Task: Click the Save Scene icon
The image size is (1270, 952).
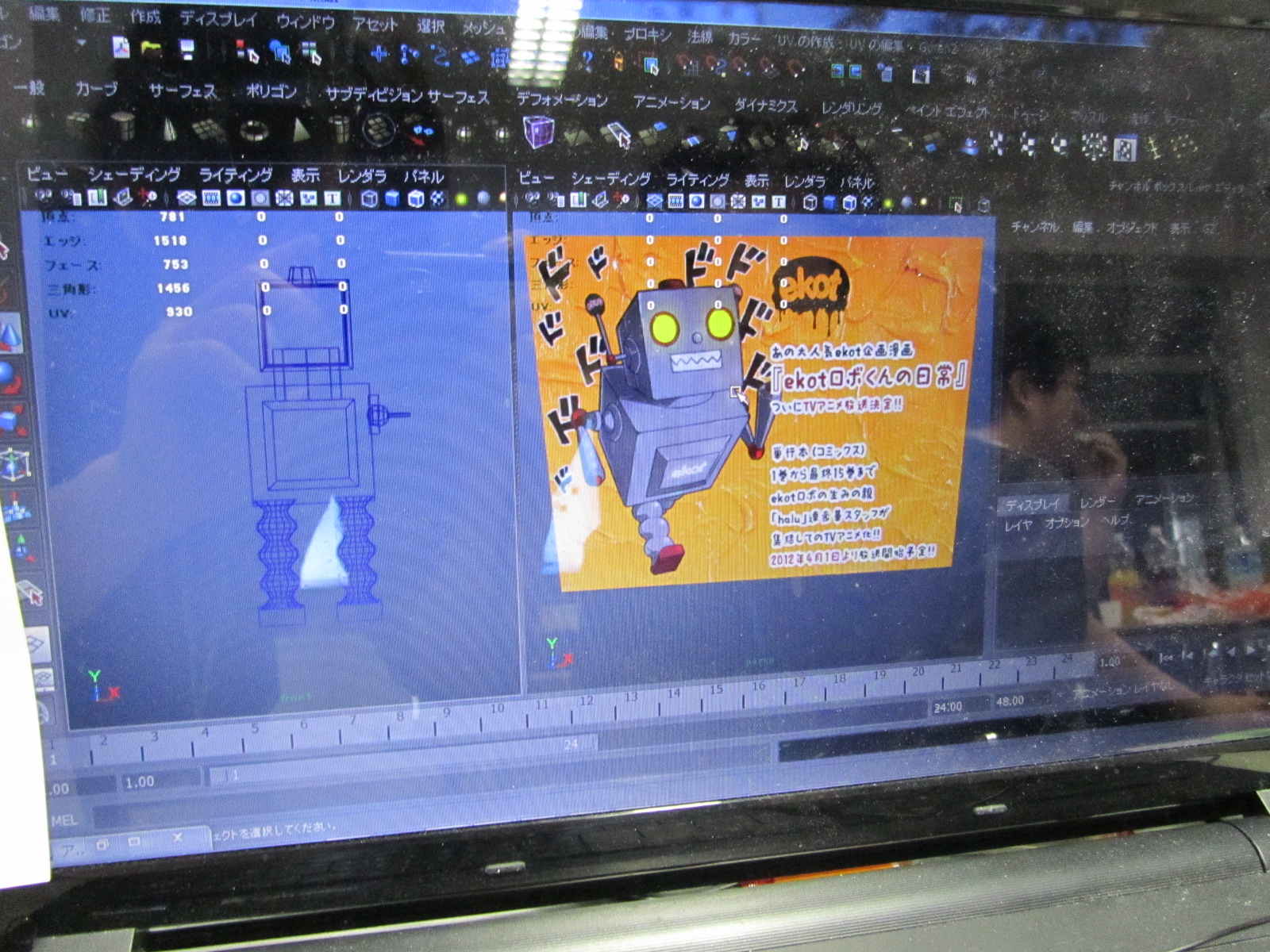Action: (187, 49)
